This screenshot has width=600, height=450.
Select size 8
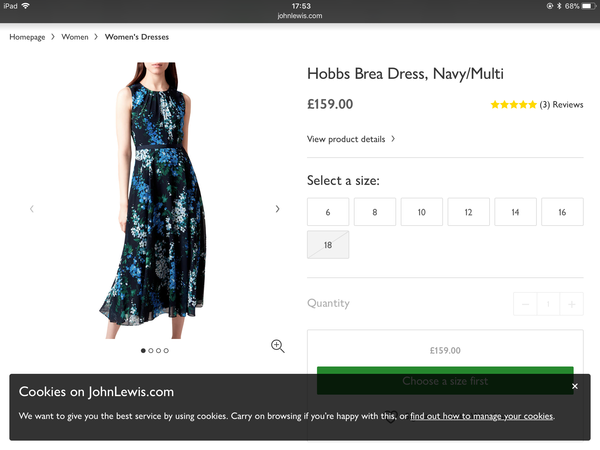(375, 212)
